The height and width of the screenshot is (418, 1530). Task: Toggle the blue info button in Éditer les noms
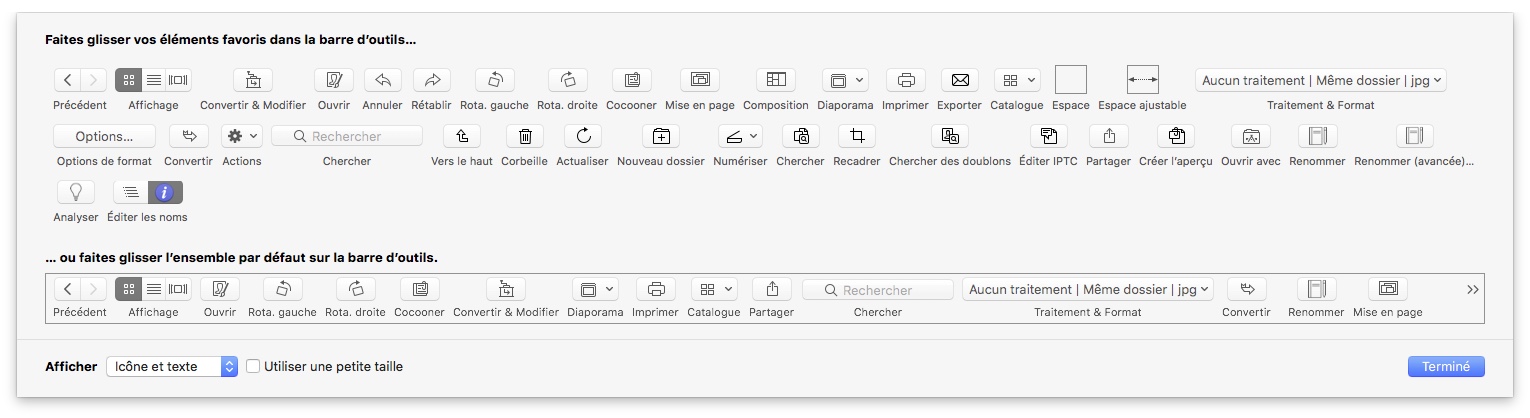click(x=165, y=192)
